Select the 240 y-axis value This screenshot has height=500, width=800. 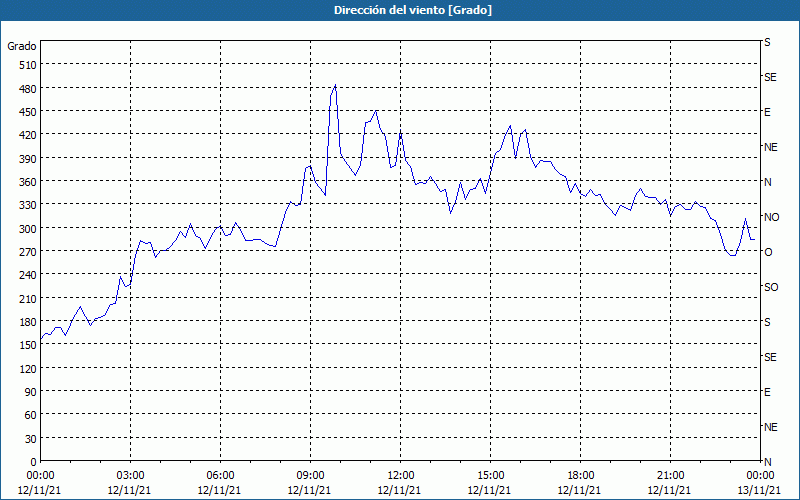[28, 276]
